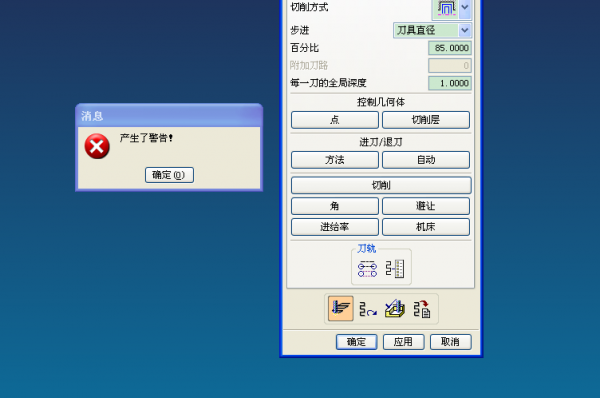Click the 角 corner control button
600x398 pixels.
point(335,206)
